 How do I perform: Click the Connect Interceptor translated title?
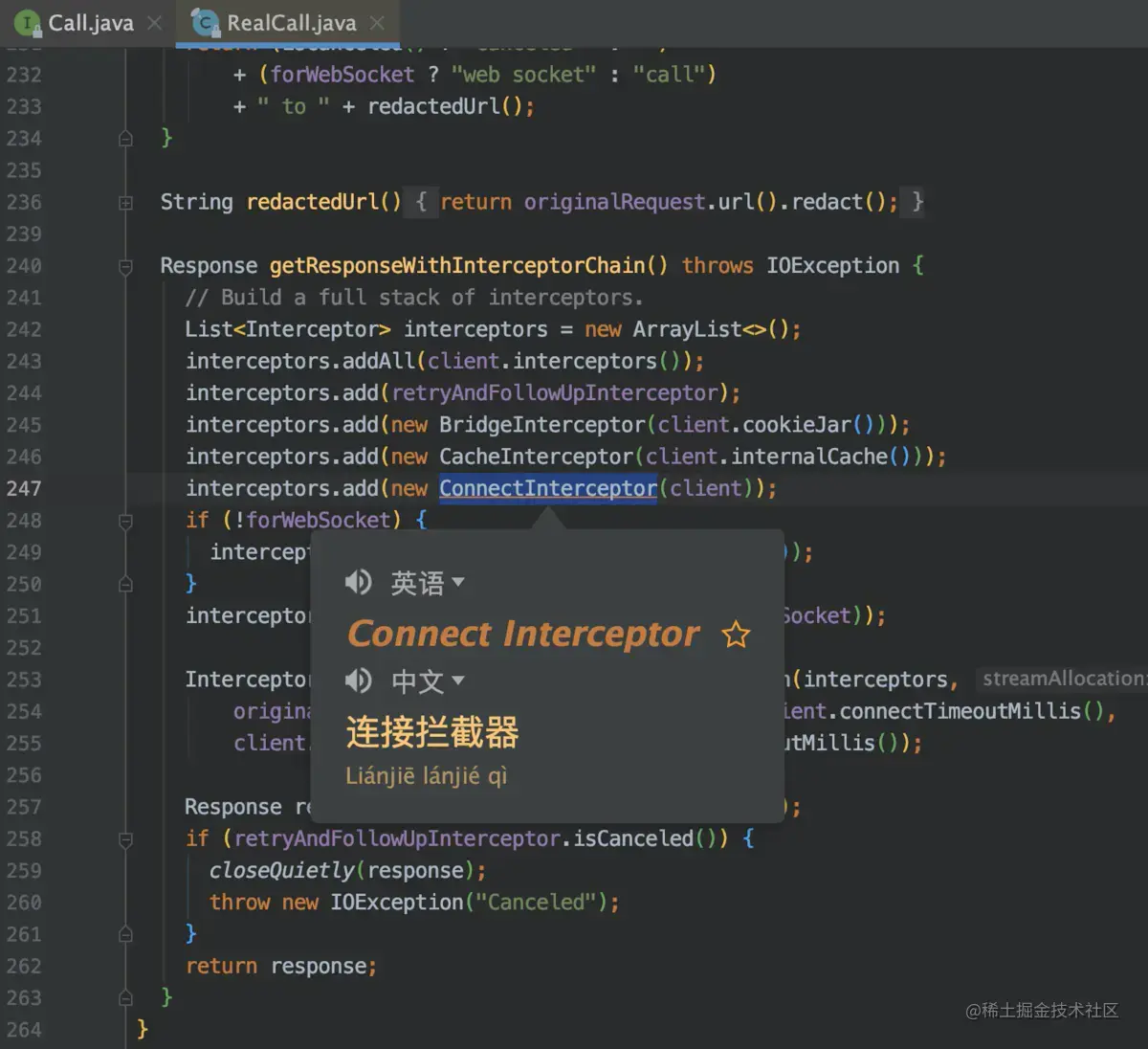click(523, 634)
